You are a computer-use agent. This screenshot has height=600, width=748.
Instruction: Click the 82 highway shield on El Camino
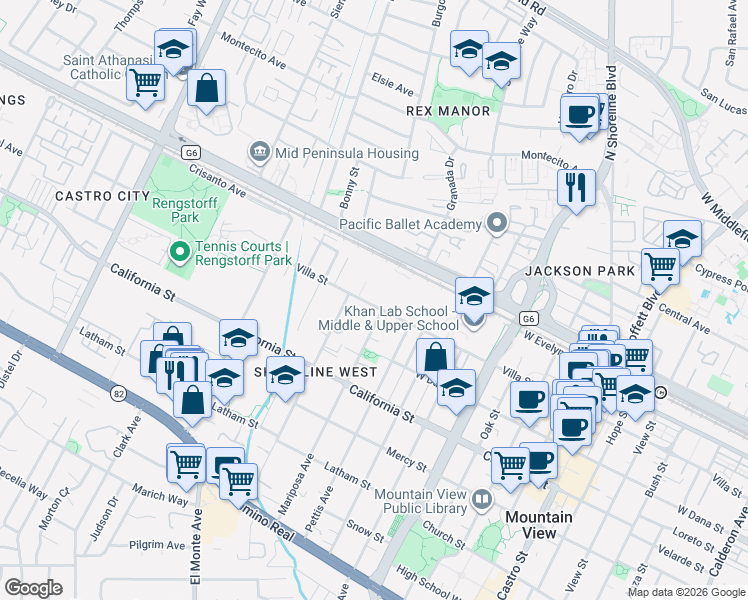click(118, 394)
